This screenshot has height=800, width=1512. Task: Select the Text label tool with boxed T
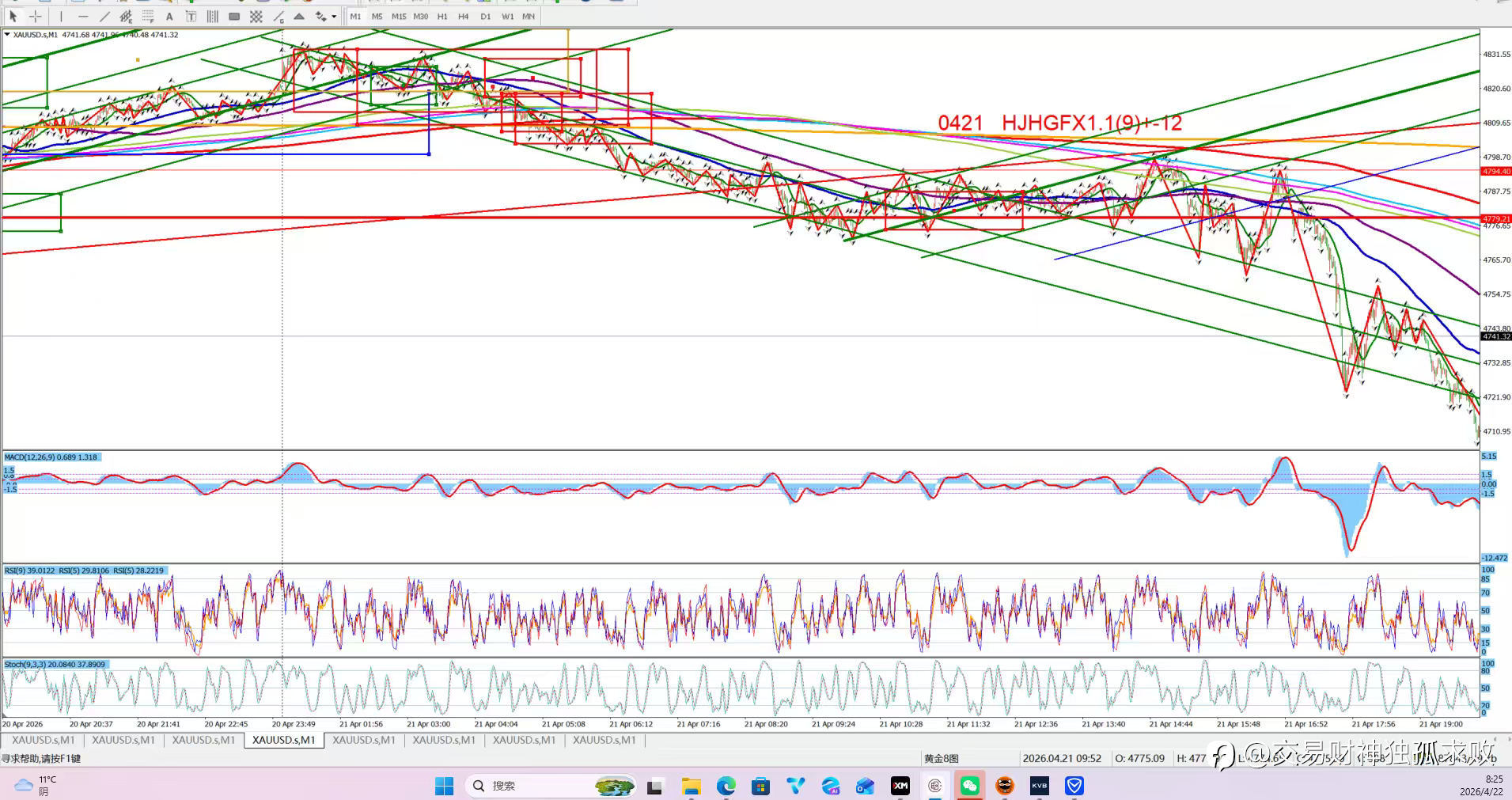point(191,17)
